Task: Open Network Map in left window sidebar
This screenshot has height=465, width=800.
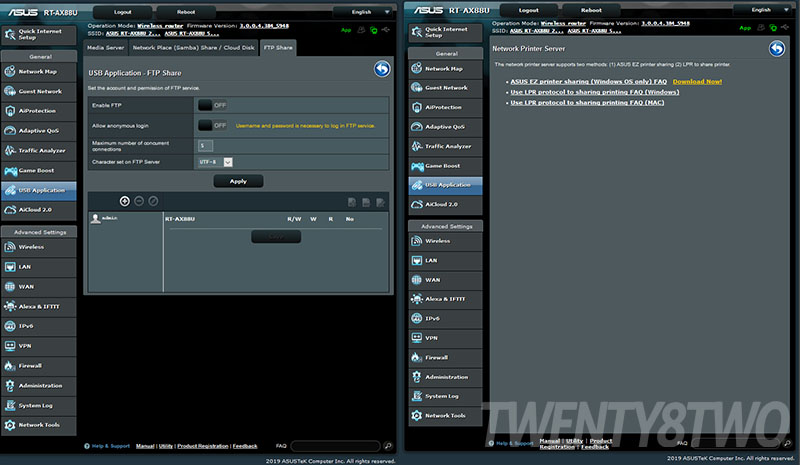Action: (x=39, y=71)
